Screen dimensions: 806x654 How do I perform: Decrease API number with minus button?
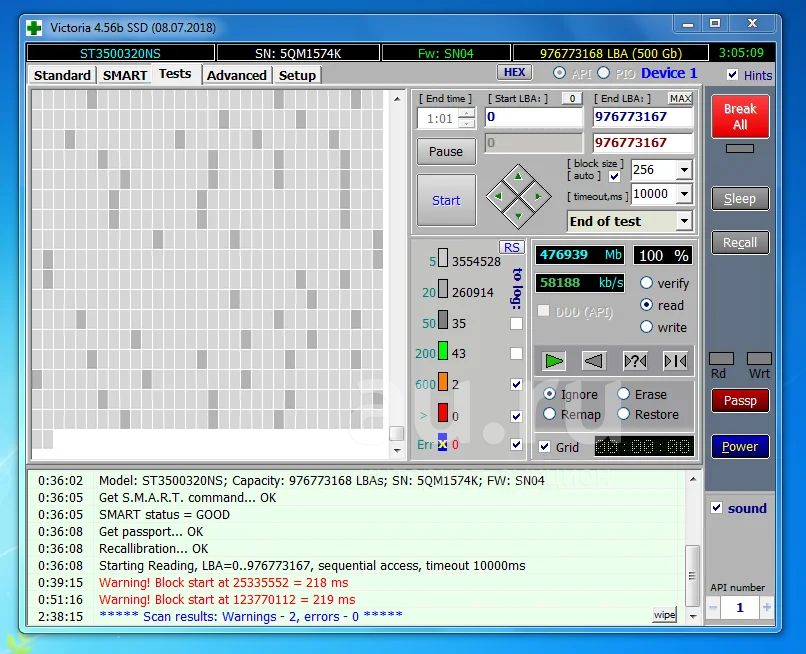coord(713,607)
